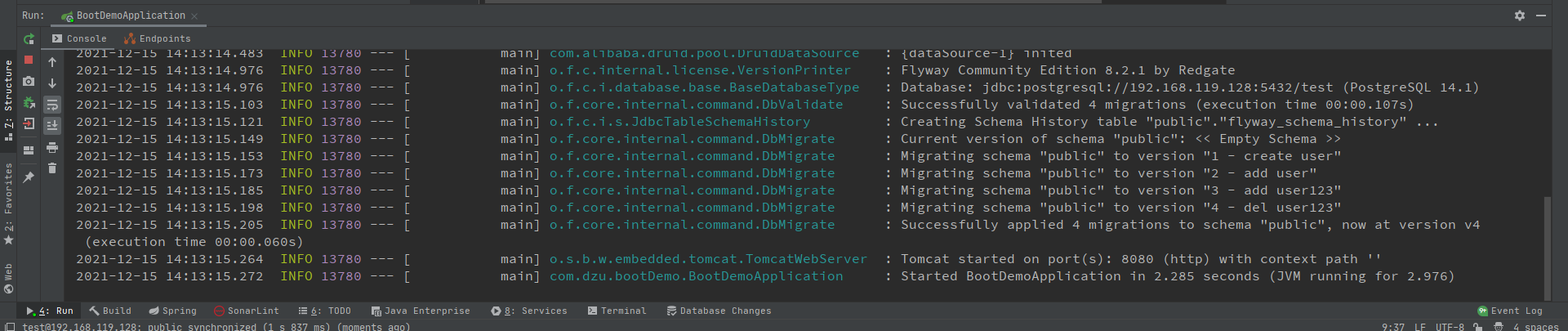Open the 8: Services tool window

coord(529,311)
